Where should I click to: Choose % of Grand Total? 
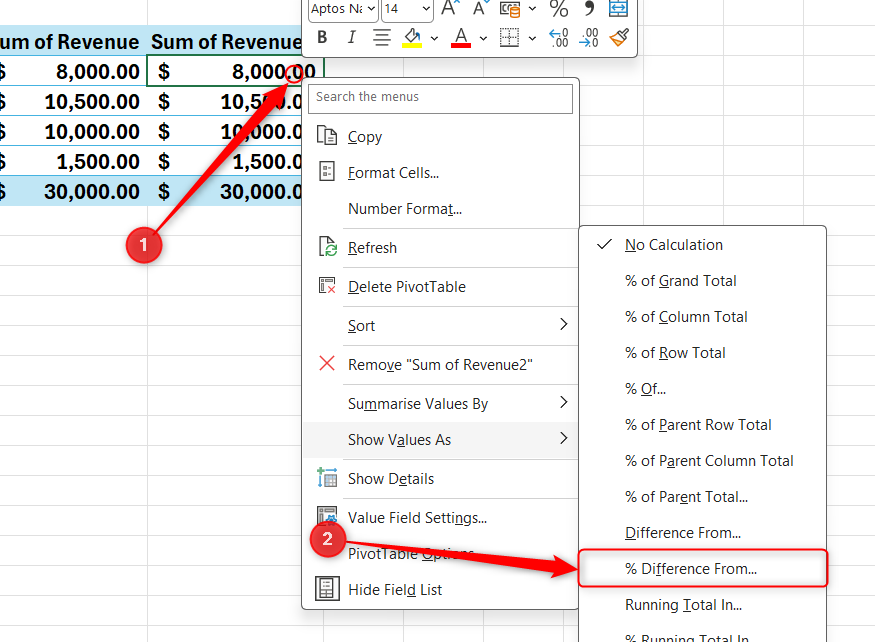pos(703,281)
